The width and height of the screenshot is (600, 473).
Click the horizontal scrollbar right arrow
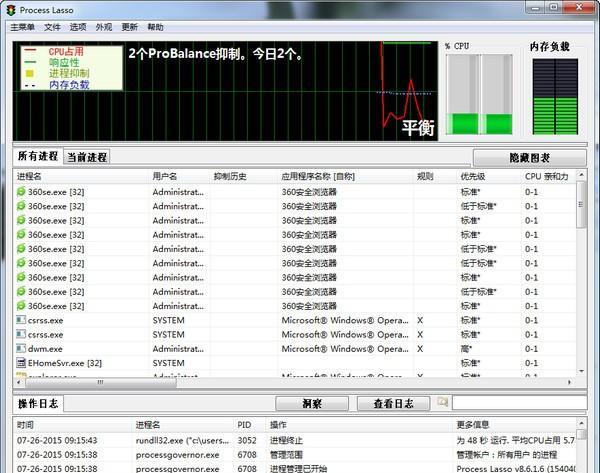coord(569,382)
